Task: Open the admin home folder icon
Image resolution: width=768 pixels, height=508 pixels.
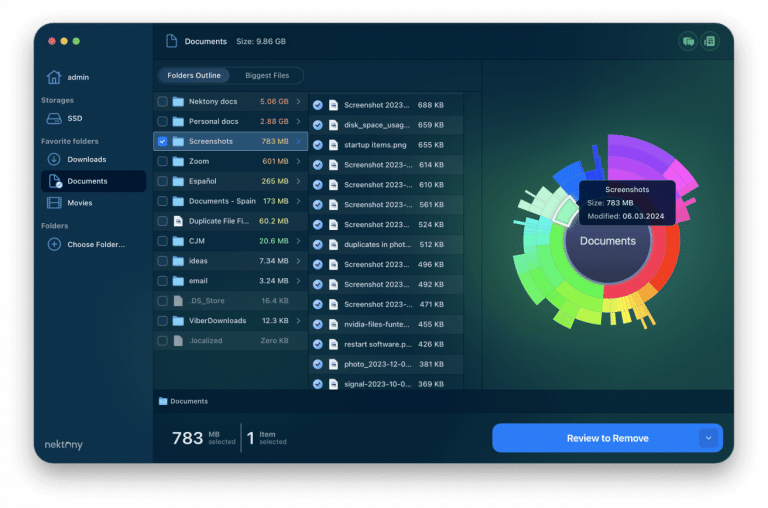Action: (x=53, y=78)
